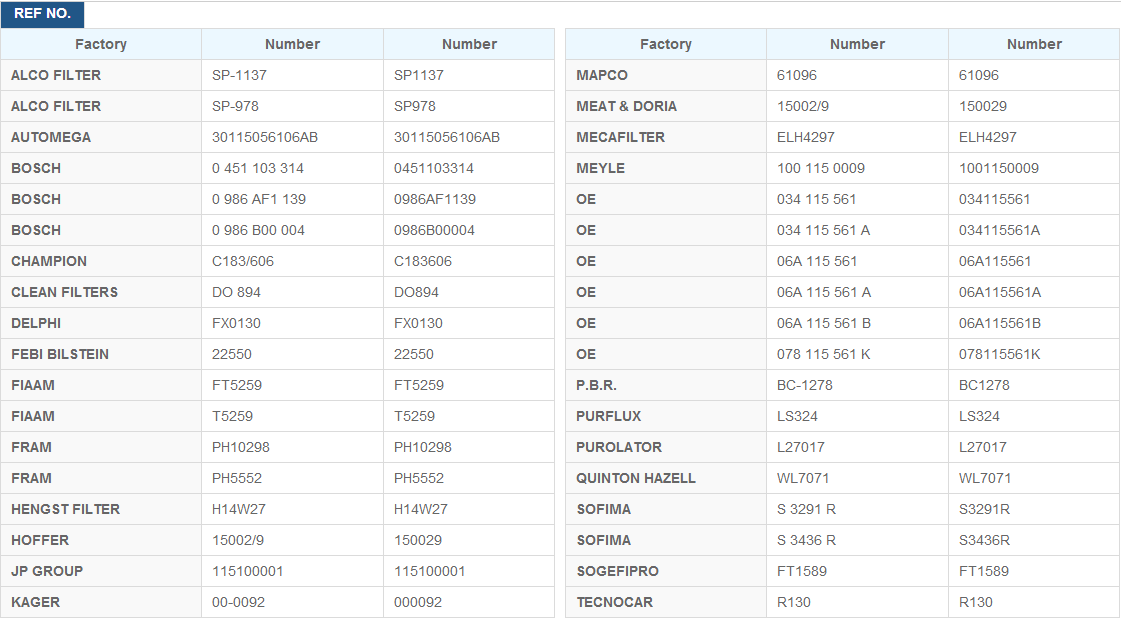Select number PH5552 in second Number column
1121x618 pixels.
click(419, 478)
